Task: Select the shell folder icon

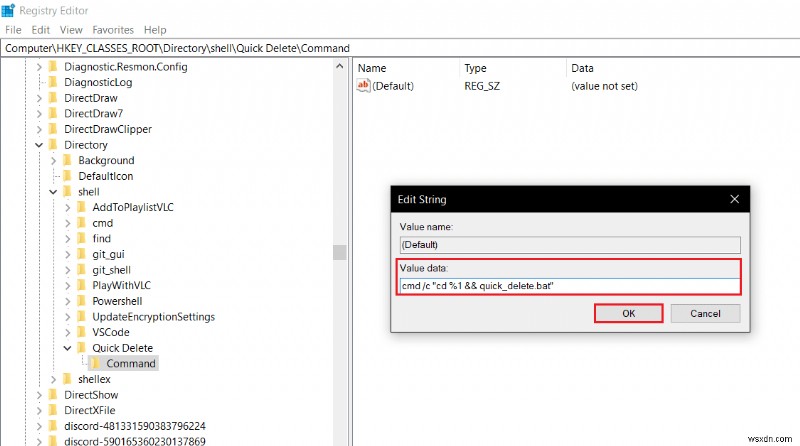Action: pos(67,192)
